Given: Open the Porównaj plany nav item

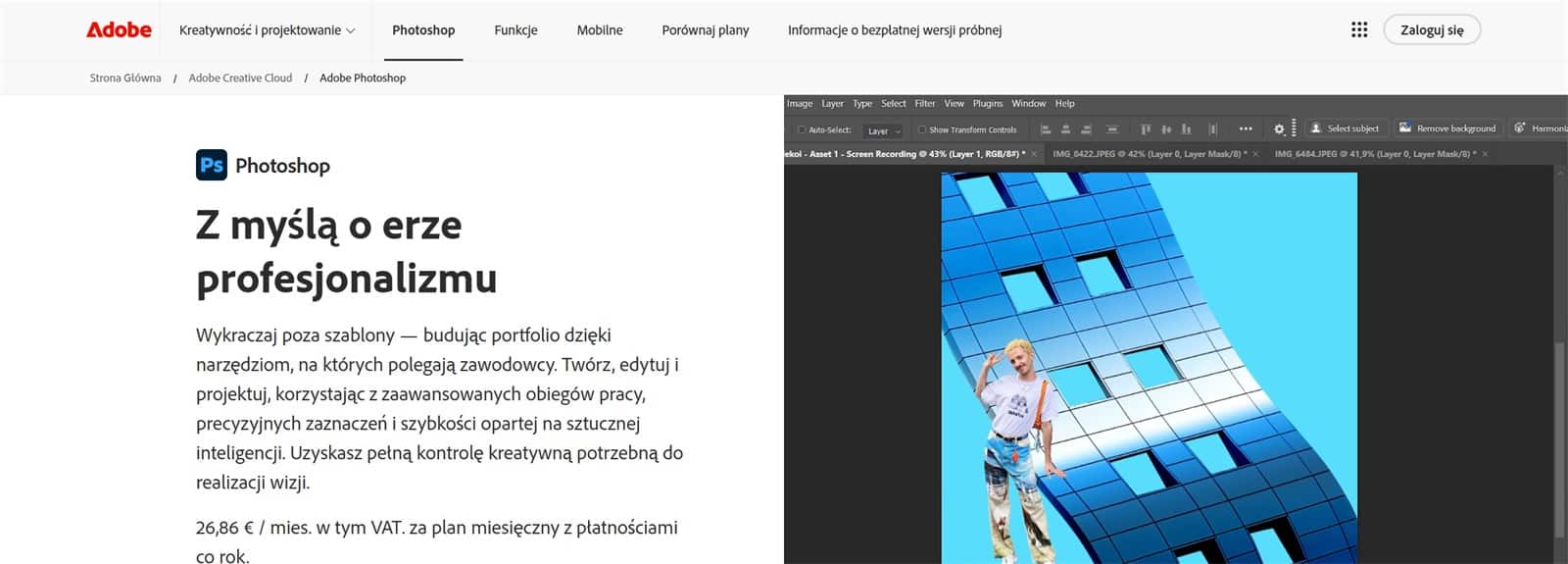Looking at the screenshot, I should point(706,30).
